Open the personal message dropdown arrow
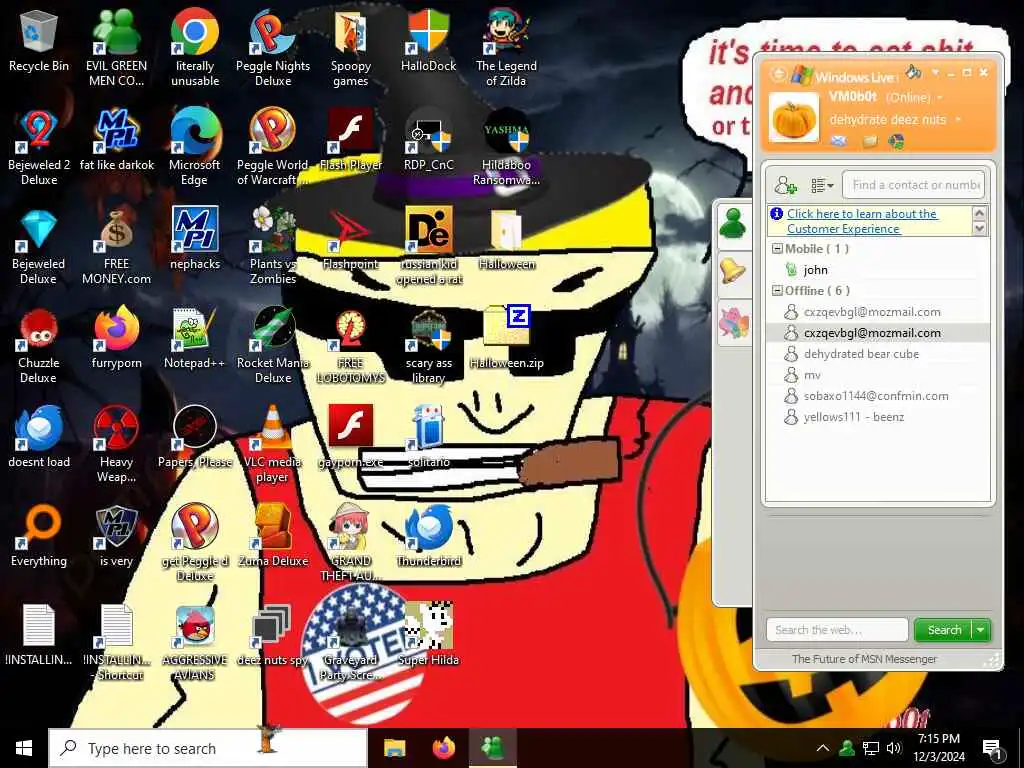1024x768 pixels. [x=958, y=120]
